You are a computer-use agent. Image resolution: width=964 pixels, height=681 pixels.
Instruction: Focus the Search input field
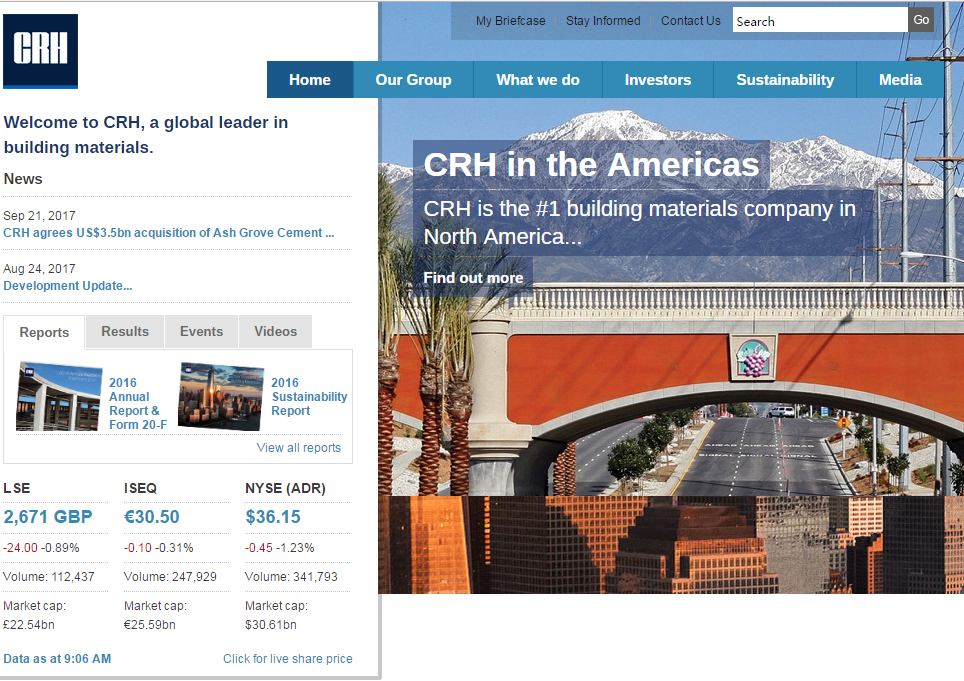click(820, 20)
